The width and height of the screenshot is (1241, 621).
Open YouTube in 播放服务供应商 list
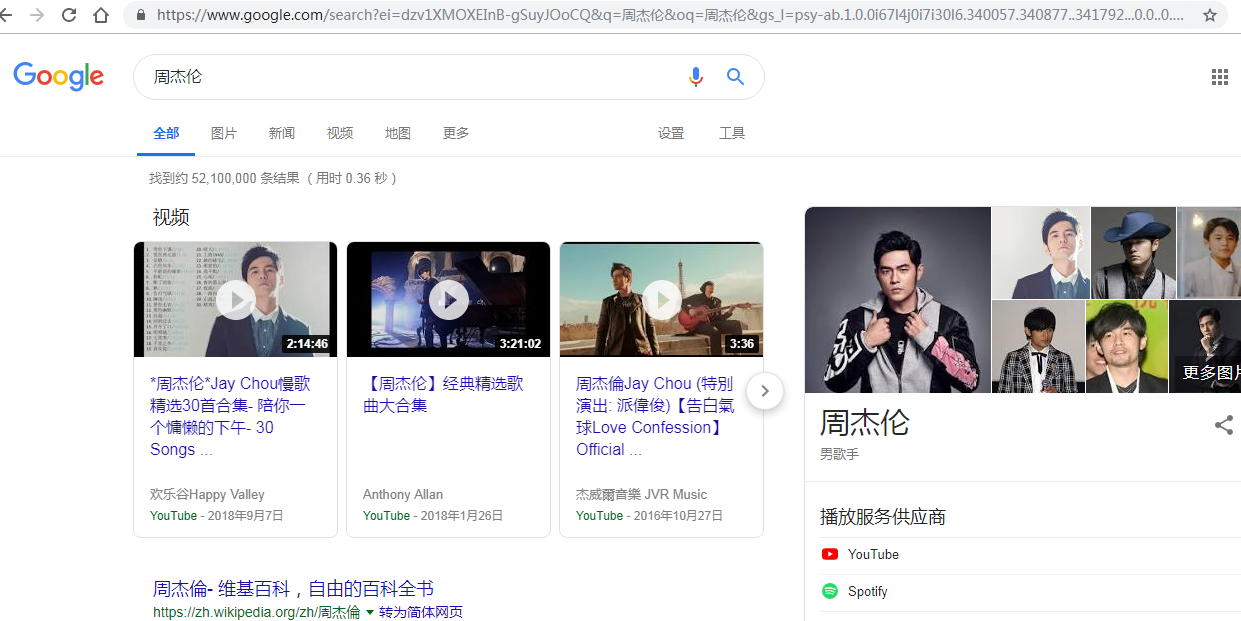click(x=873, y=554)
